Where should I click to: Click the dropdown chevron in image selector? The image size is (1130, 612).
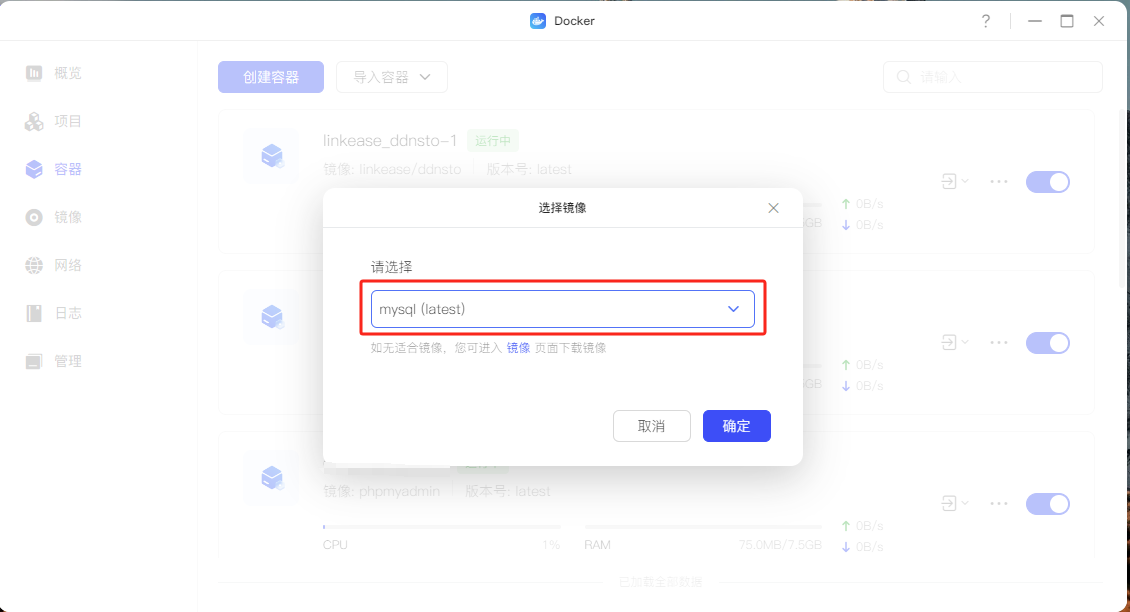coord(733,309)
